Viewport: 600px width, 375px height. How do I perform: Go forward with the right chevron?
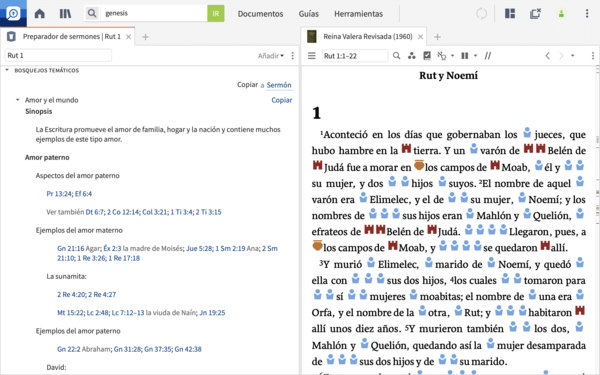coord(561,56)
